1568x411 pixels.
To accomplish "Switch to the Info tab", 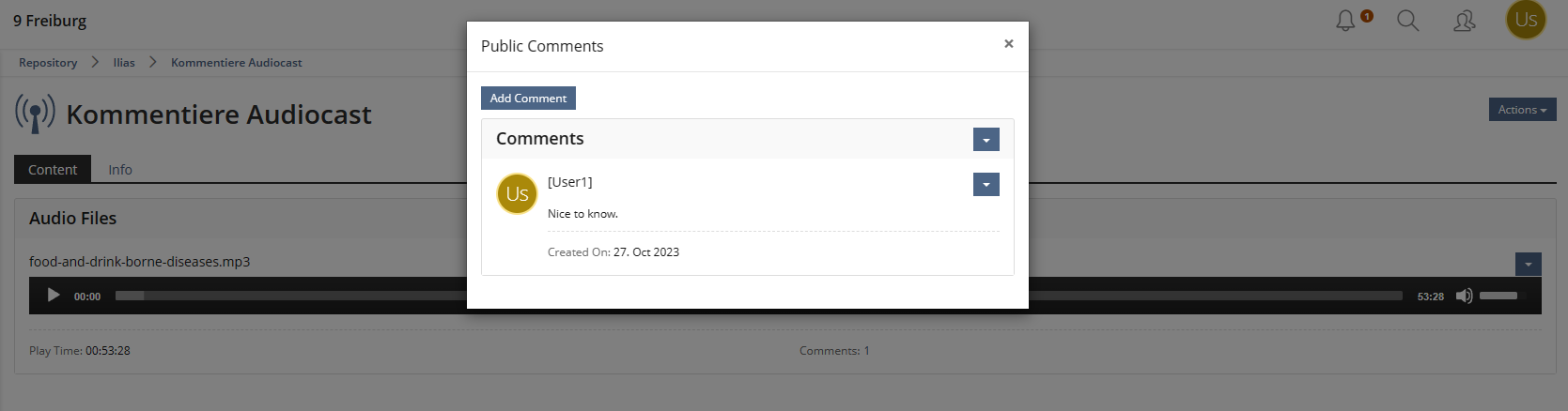I will coord(120,170).
